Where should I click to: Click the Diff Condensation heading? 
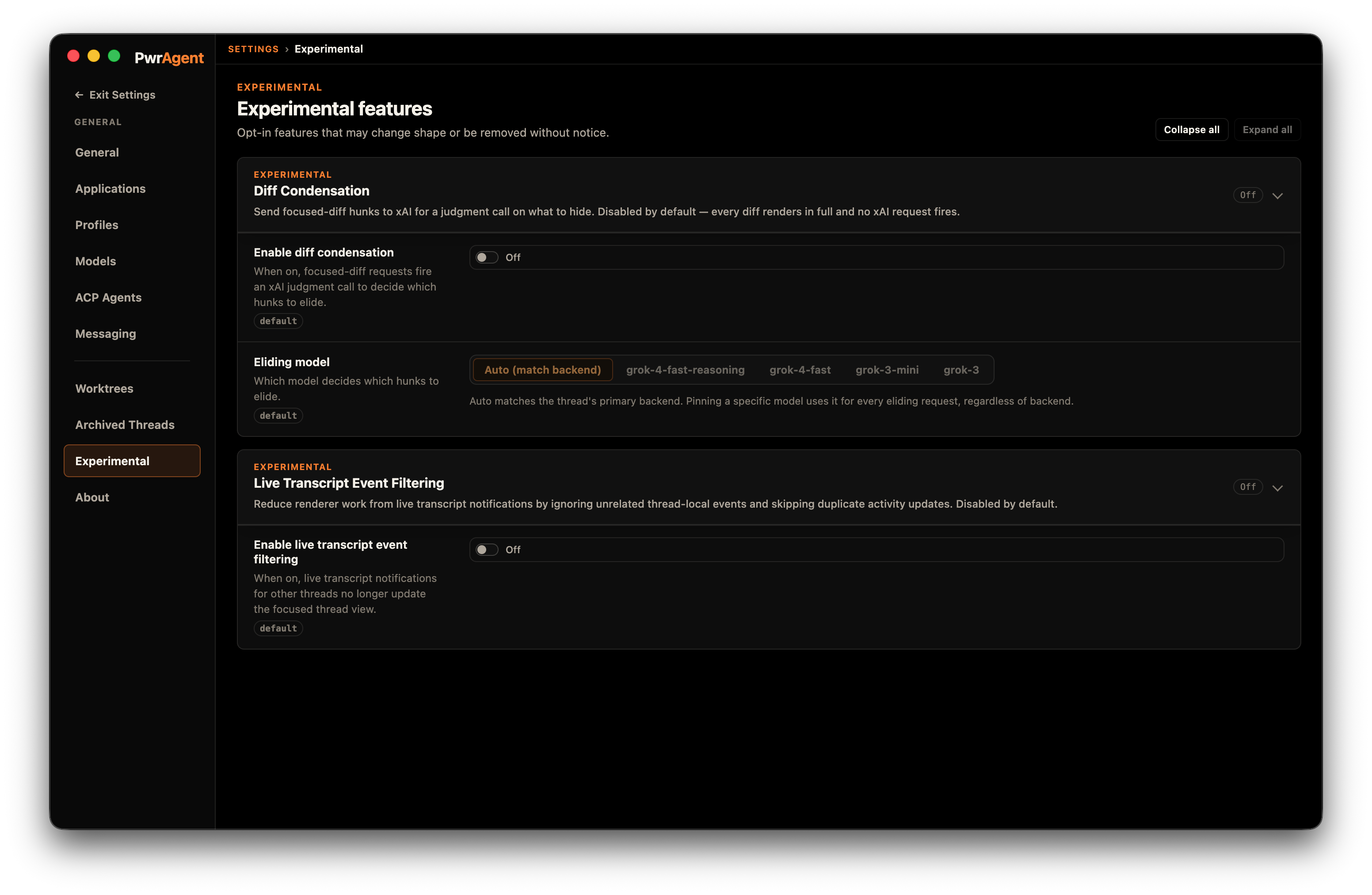(311, 191)
